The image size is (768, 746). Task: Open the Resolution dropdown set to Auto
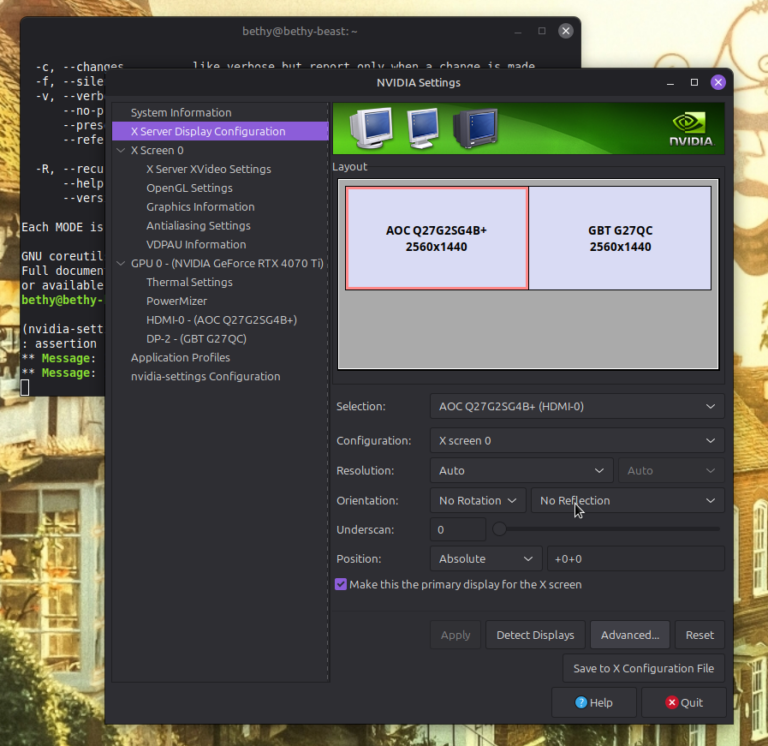[x=522, y=470]
